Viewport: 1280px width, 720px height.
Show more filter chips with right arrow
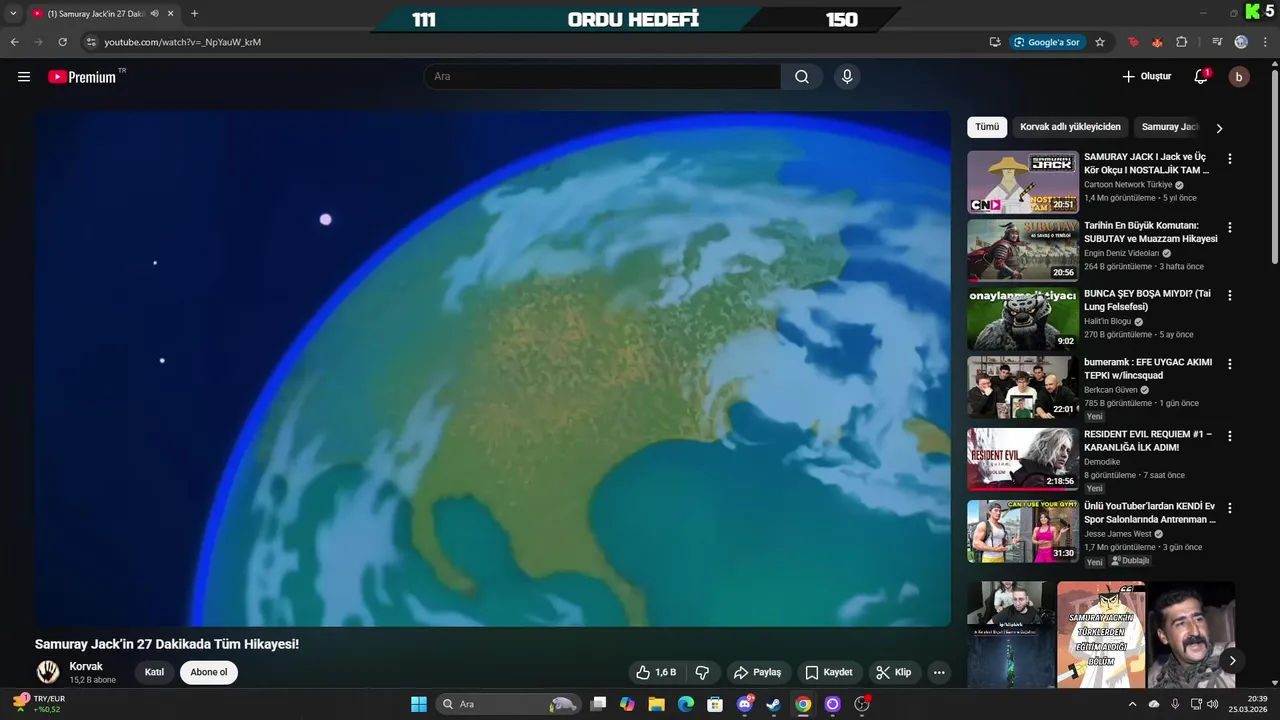click(x=1219, y=128)
